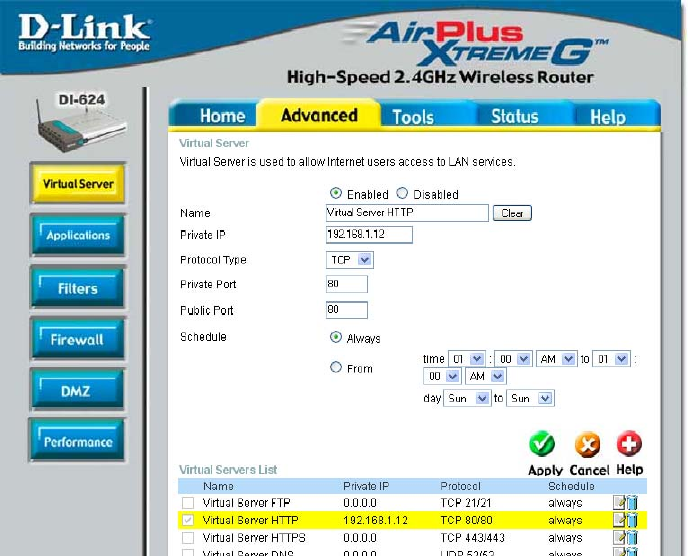Viewport: 688px width, 556px height.
Task: Open the start day Sun dropdown
Action: click(467, 398)
